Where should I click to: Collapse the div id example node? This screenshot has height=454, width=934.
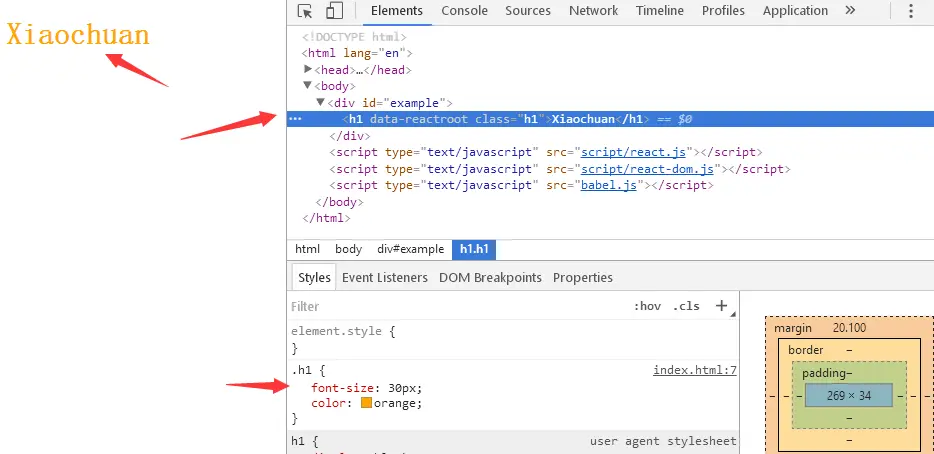coord(320,102)
